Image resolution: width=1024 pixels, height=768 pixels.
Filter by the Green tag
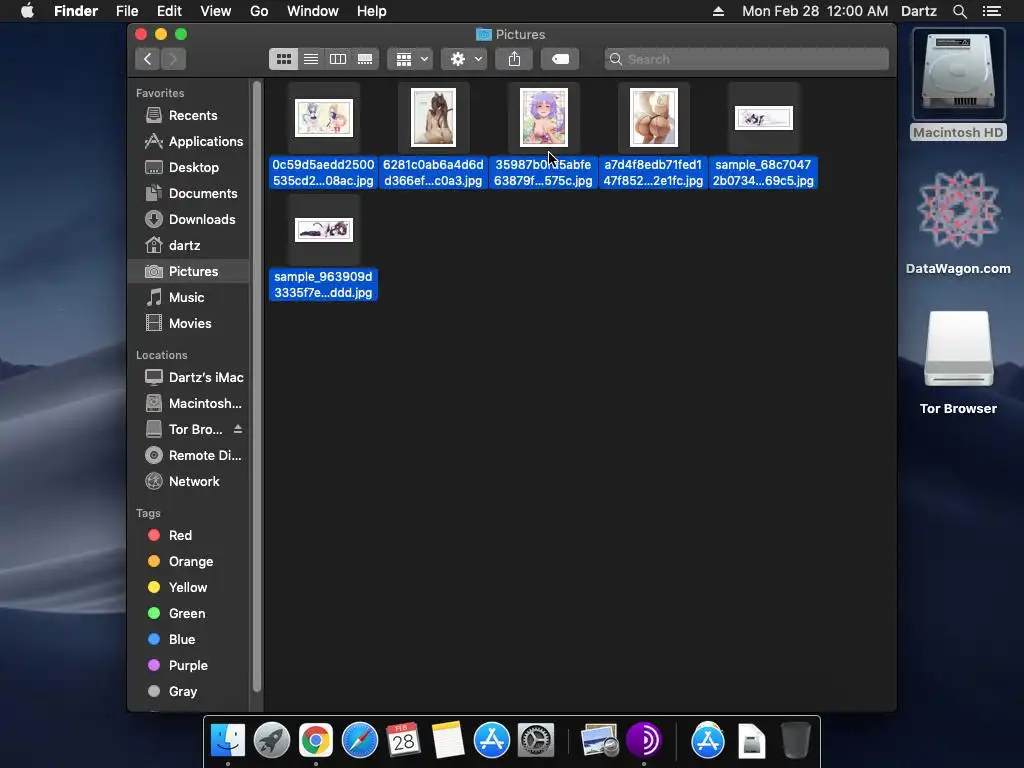[x=189, y=613]
